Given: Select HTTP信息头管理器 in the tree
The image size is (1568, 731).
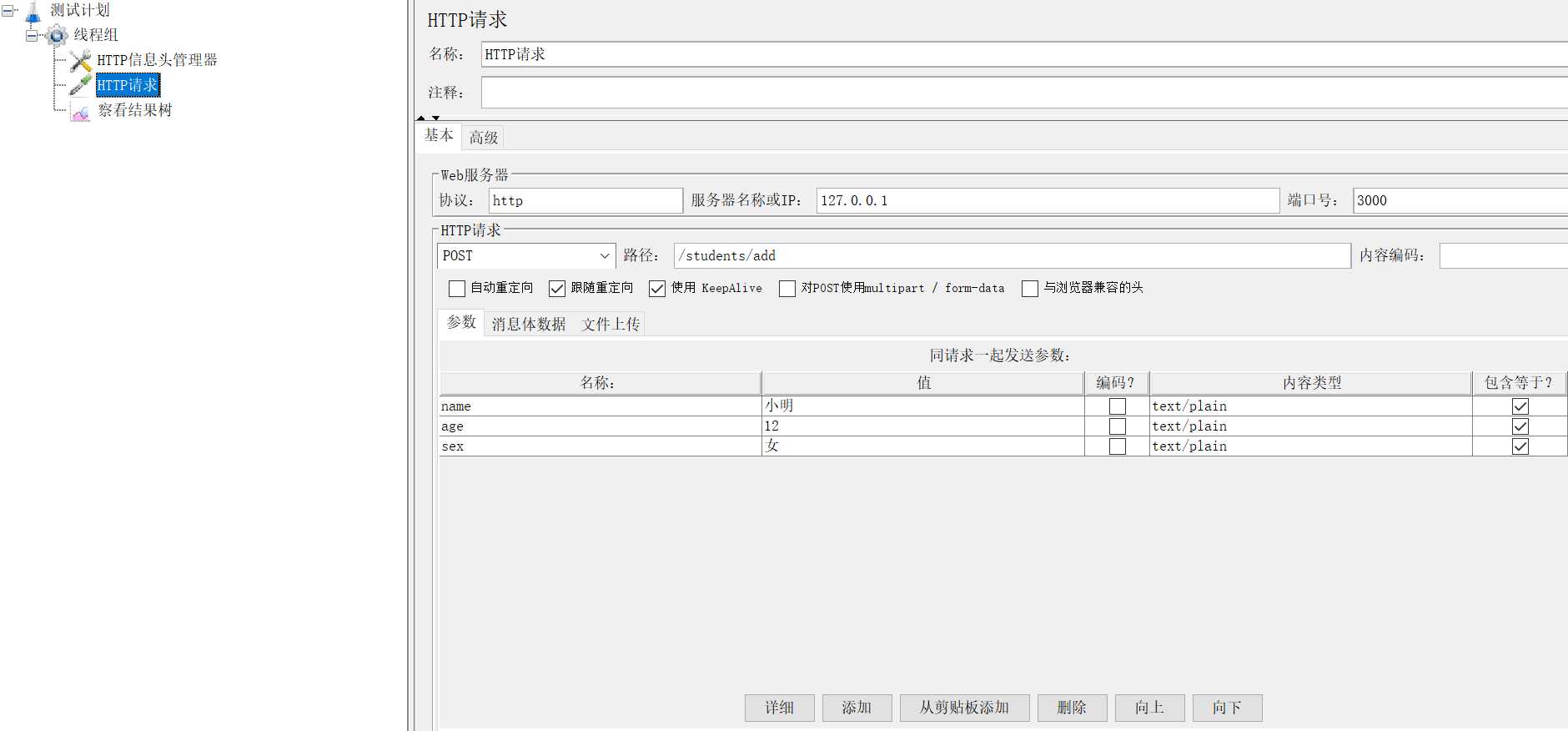Looking at the screenshot, I should (157, 60).
